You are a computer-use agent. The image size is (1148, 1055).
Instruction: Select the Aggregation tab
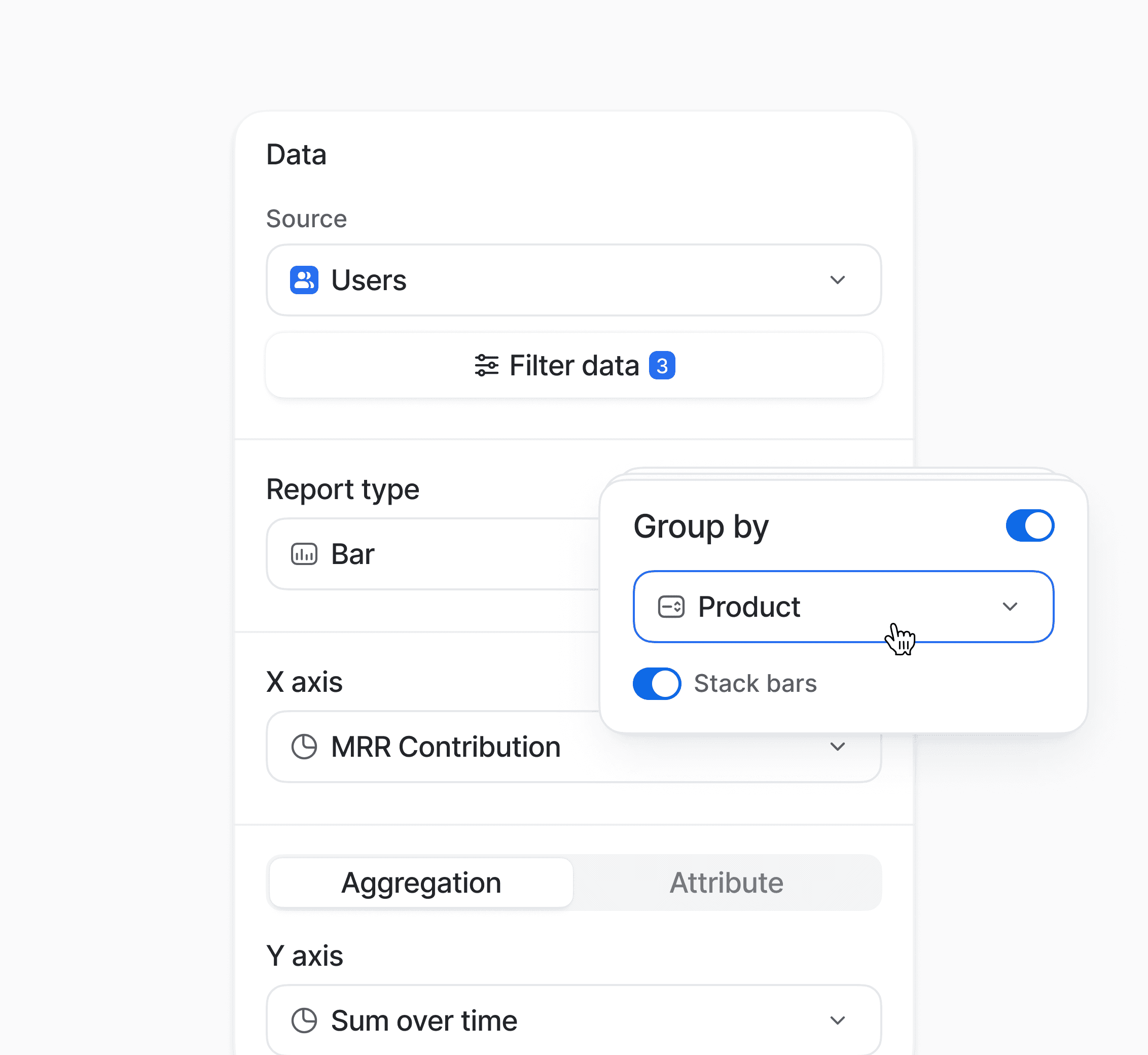pos(420,883)
